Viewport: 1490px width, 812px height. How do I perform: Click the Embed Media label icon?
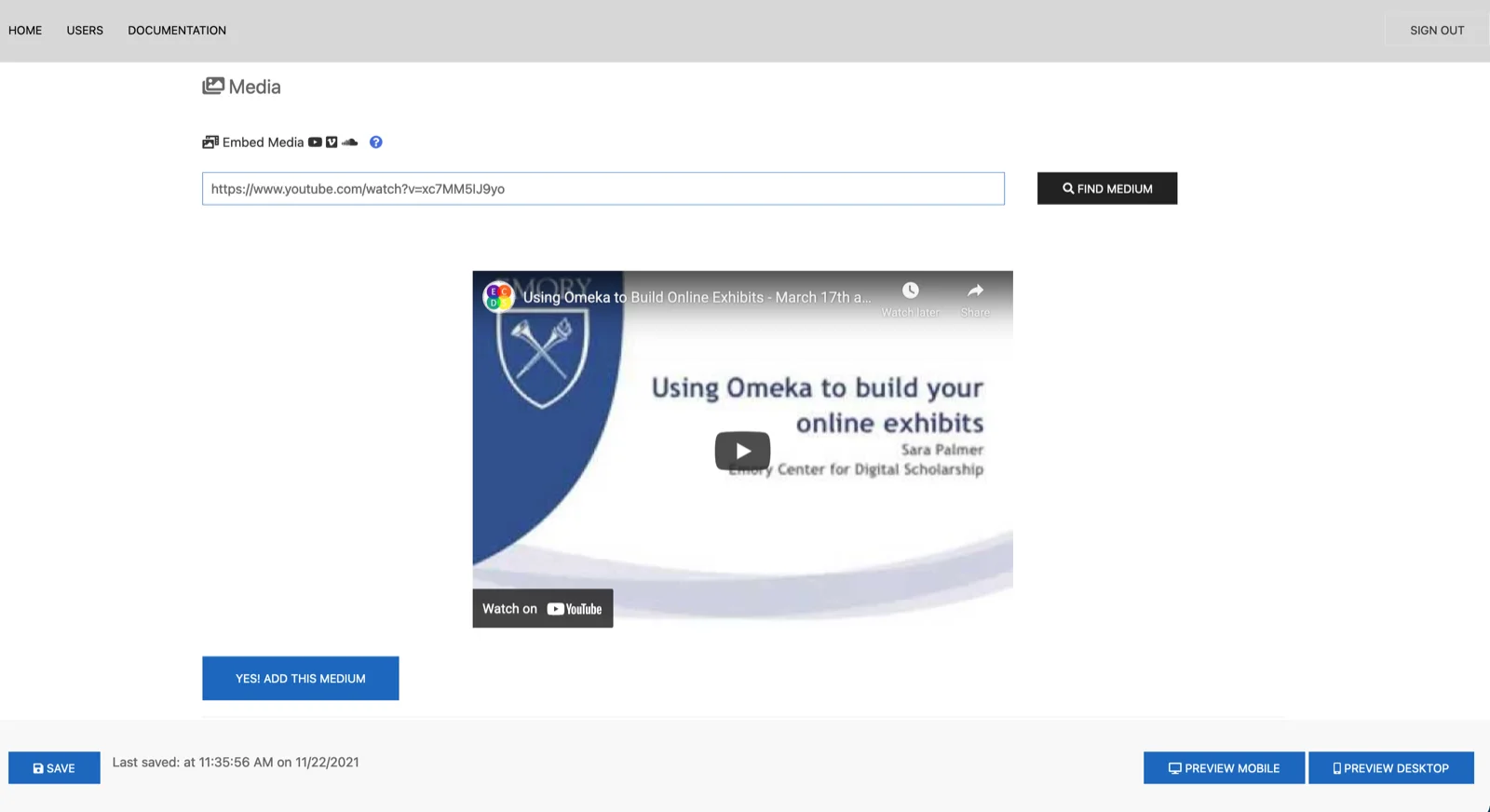click(x=210, y=142)
